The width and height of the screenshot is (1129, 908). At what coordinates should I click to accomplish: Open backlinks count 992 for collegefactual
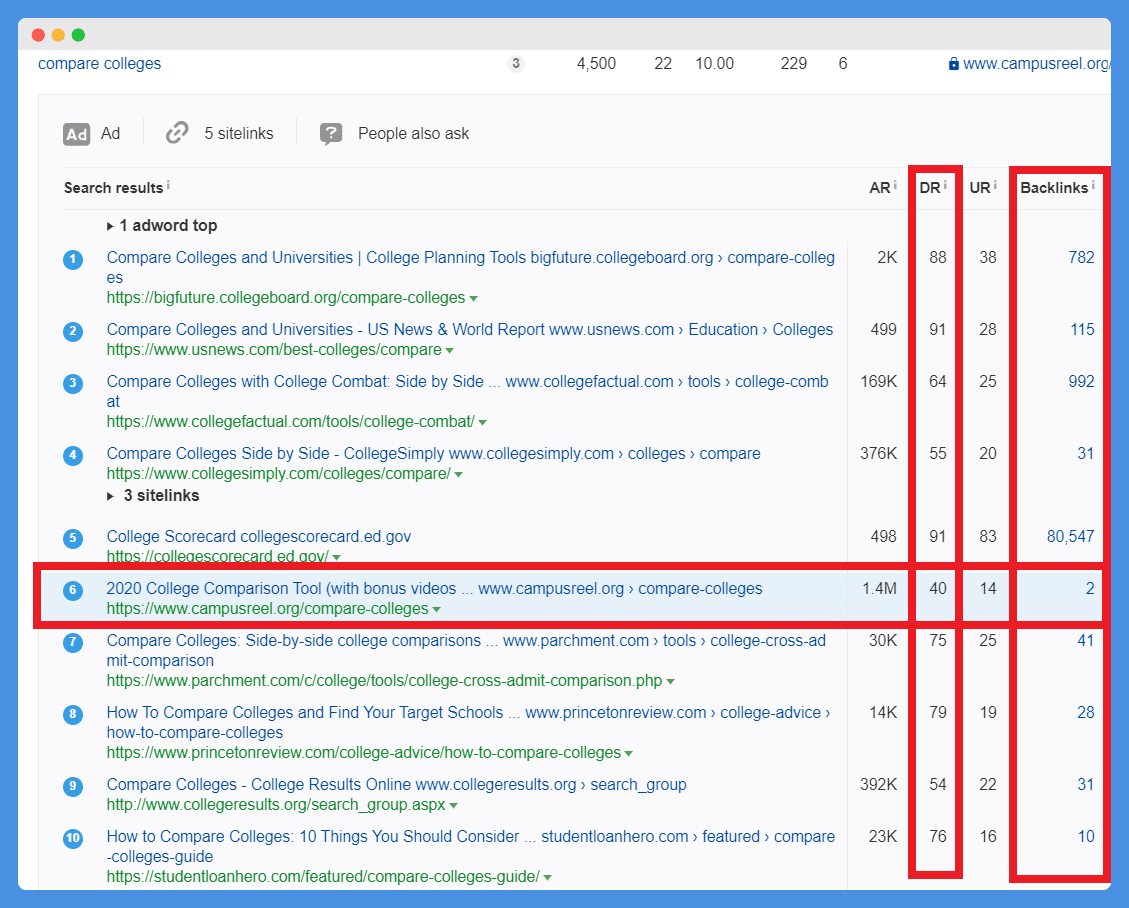point(1081,382)
